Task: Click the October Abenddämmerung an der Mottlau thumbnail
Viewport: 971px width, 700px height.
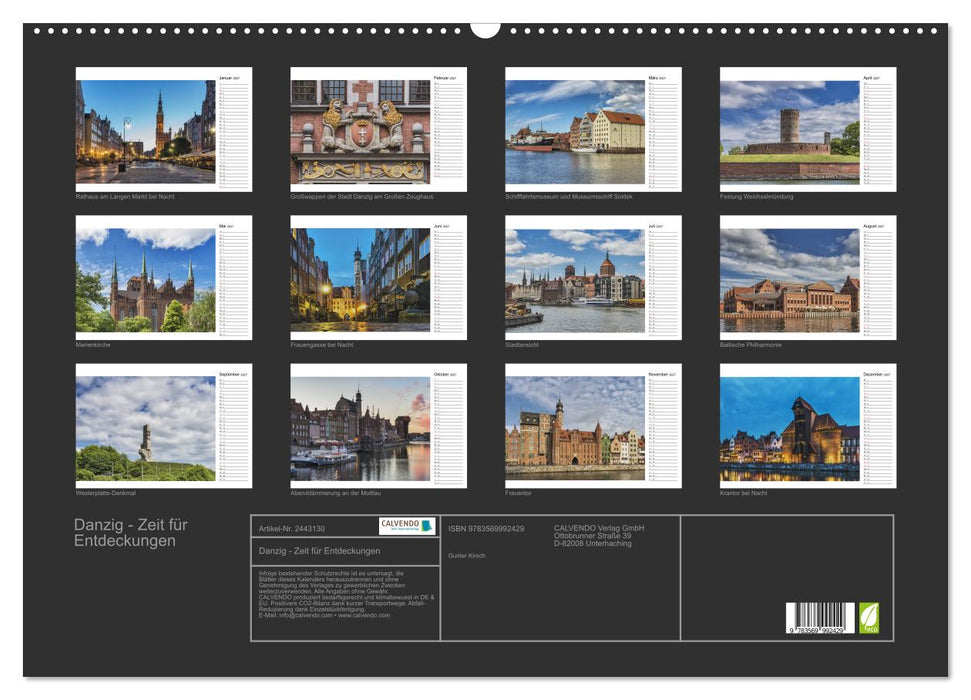Action: click(x=378, y=426)
